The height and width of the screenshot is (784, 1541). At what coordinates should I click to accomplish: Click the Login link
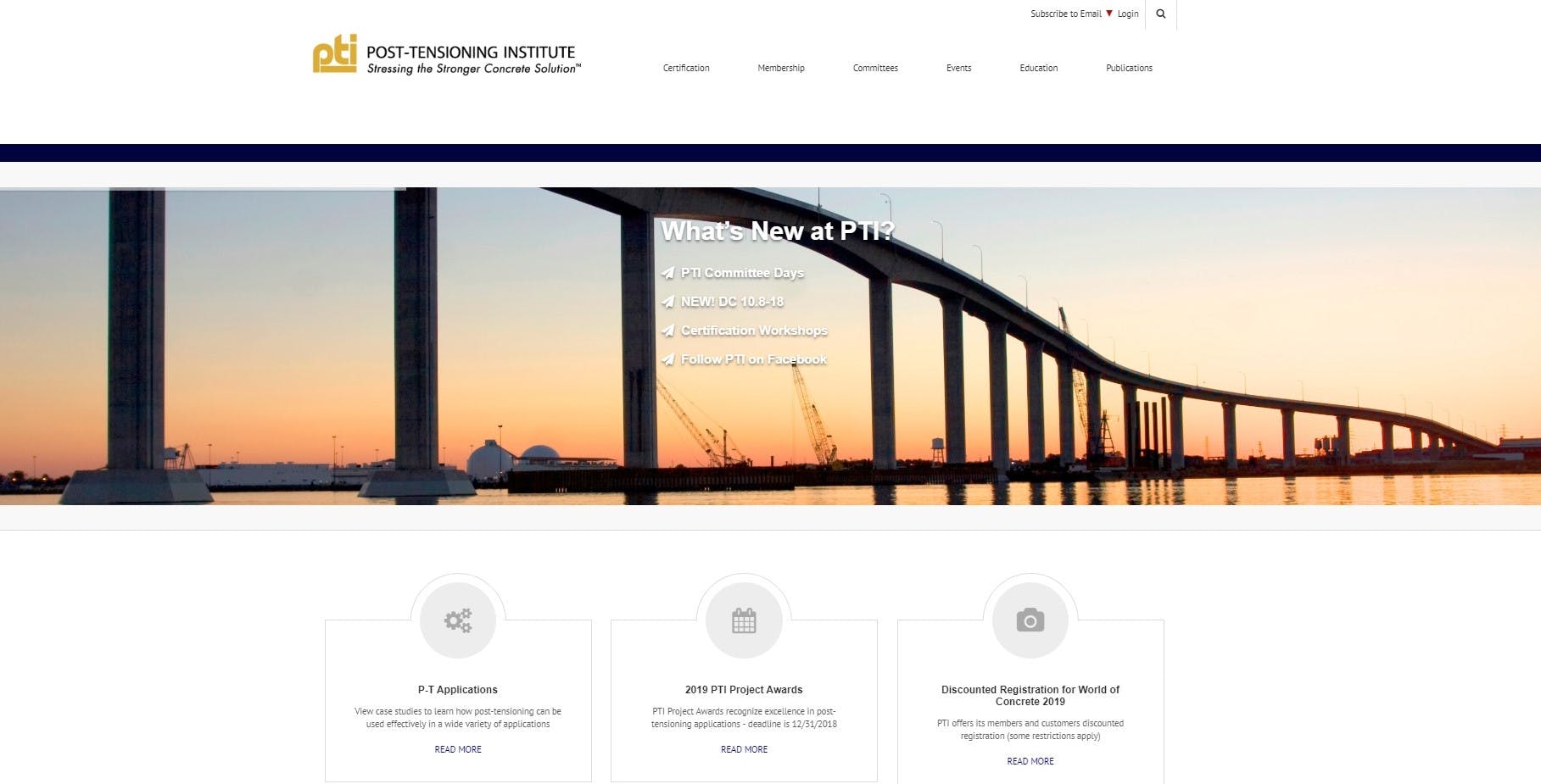click(x=1127, y=14)
